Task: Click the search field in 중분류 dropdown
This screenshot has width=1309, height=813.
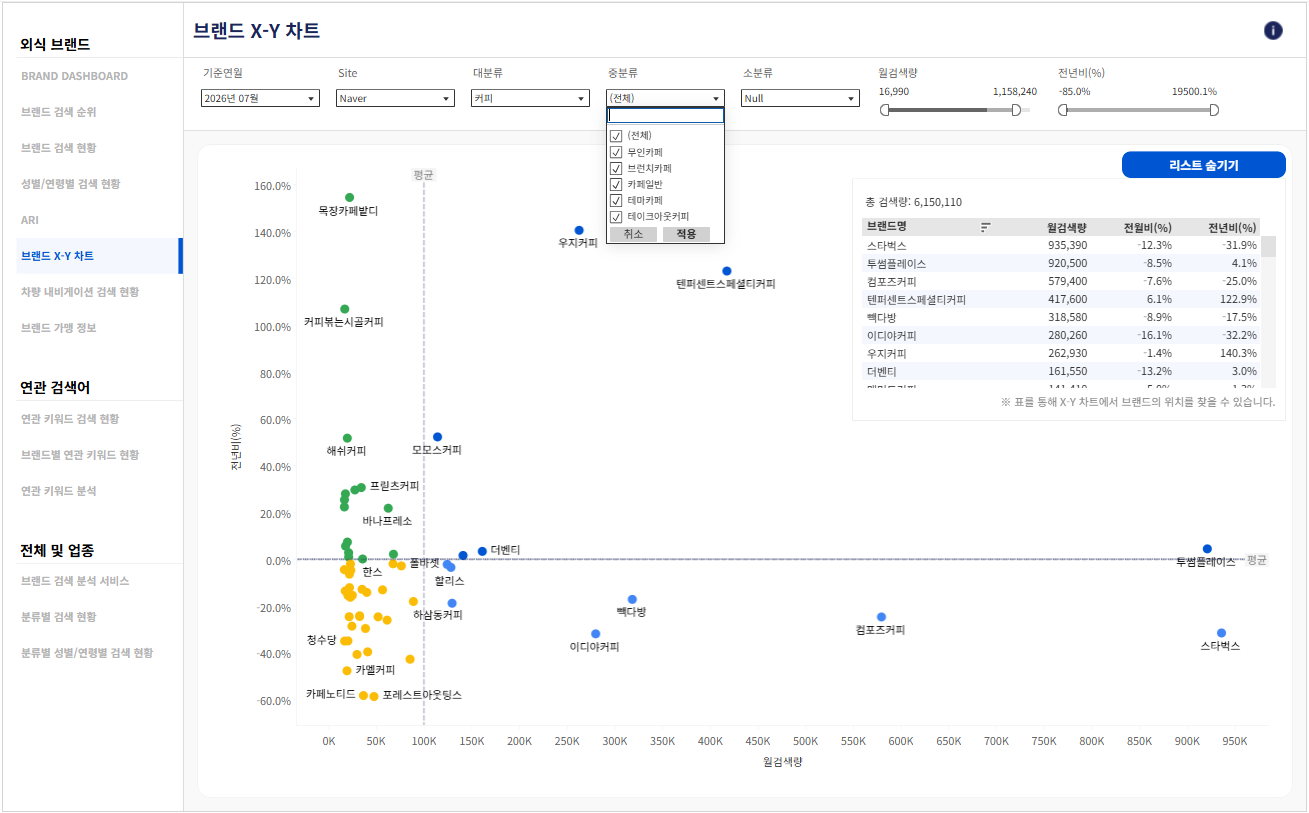Action: click(666, 115)
